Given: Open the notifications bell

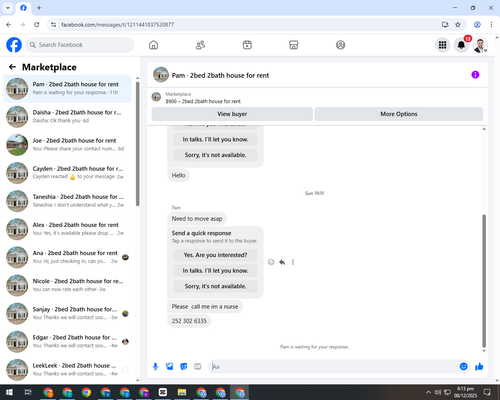Looking at the screenshot, I should pos(461,45).
